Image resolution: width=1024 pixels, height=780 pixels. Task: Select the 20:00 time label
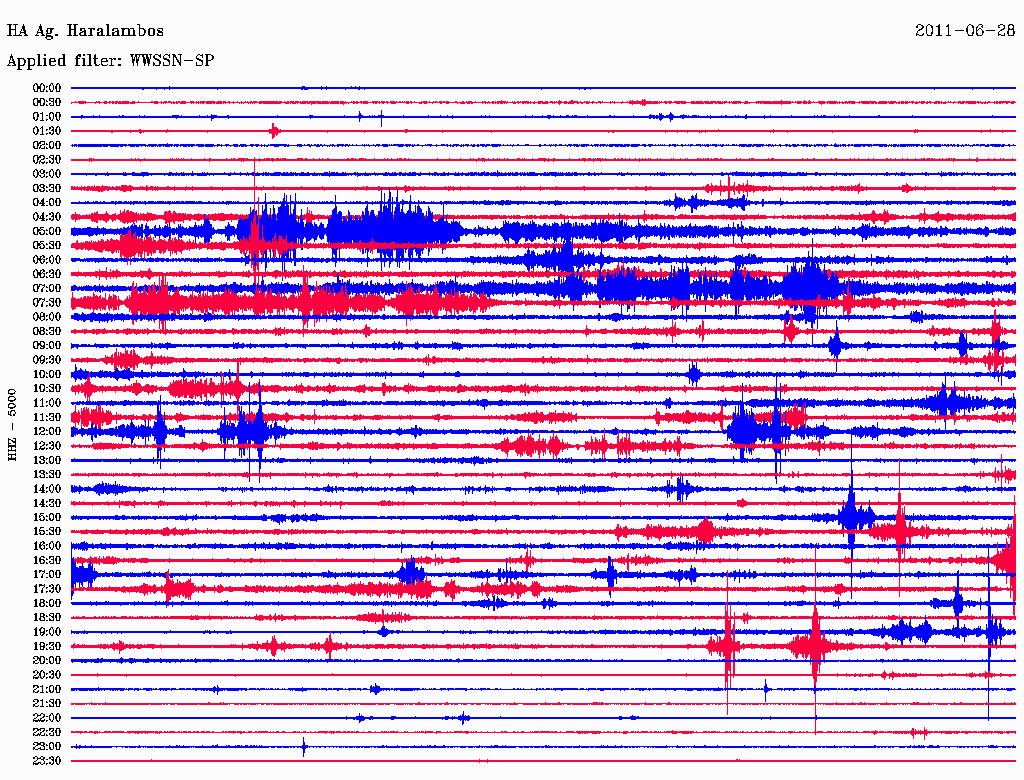click(47, 661)
